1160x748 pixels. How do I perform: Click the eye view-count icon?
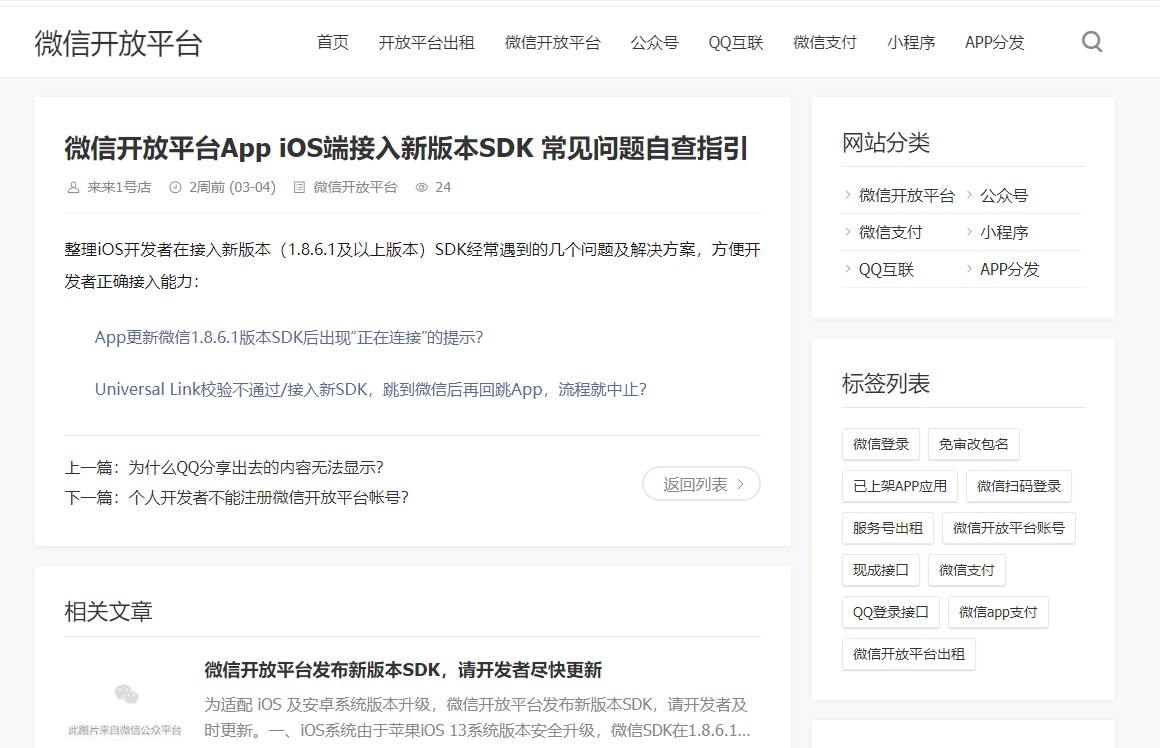click(x=422, y=187)
